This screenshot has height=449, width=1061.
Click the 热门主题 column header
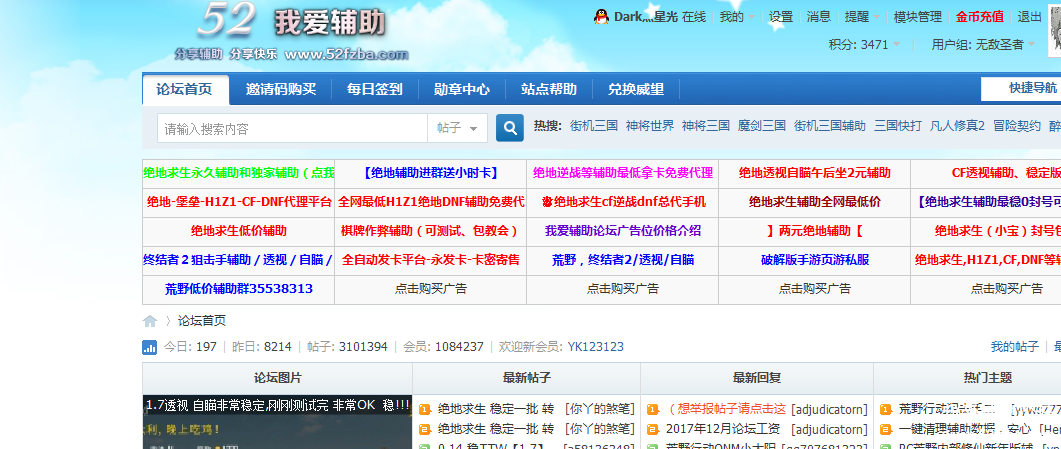tap(988, 378)
